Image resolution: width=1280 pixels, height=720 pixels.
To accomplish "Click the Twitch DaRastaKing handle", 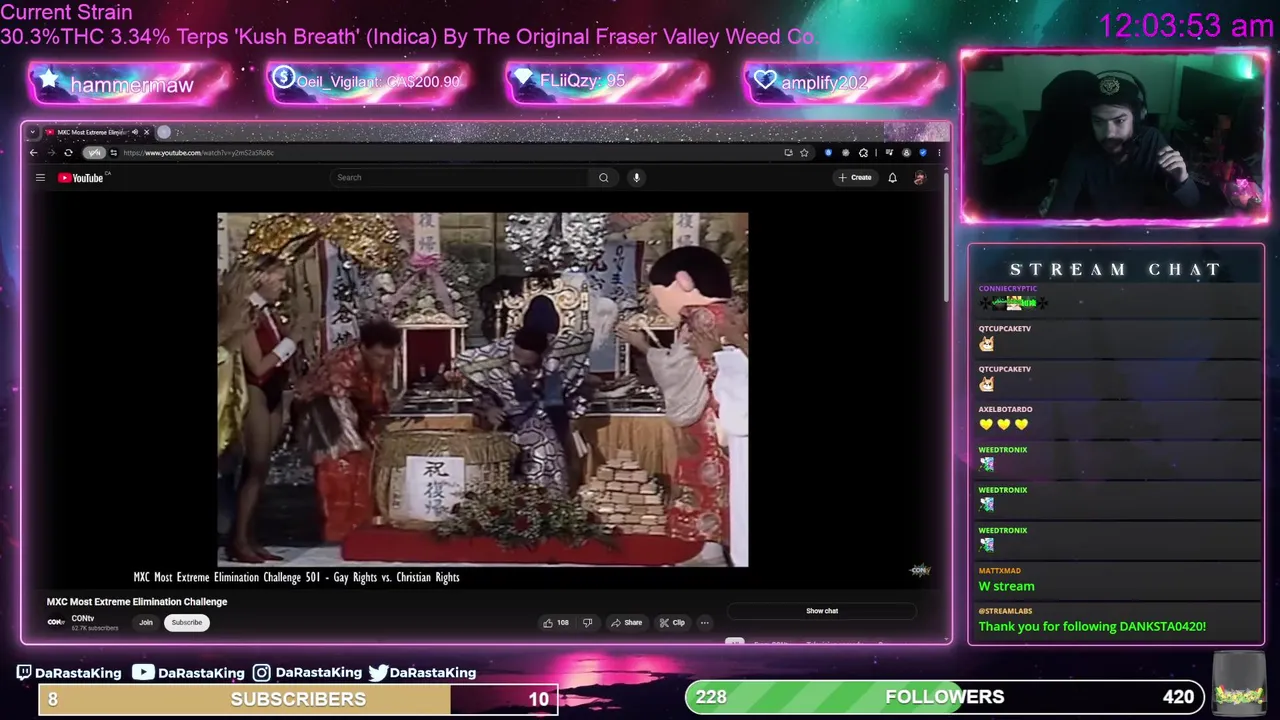I will [x=68, y=673].
